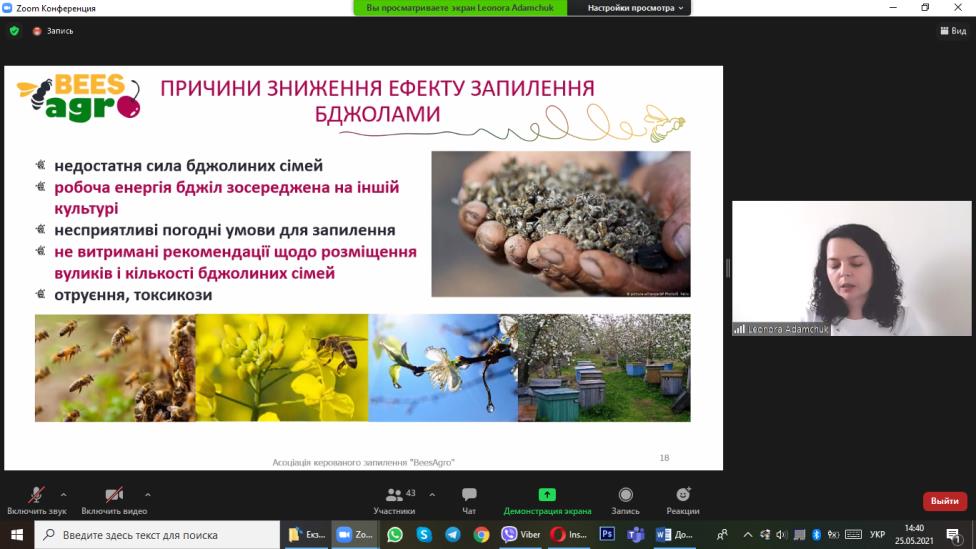This screenshot has width=976, height=549.
Task: Unmute microphone with Включить звук
Action: pos(36,498)
